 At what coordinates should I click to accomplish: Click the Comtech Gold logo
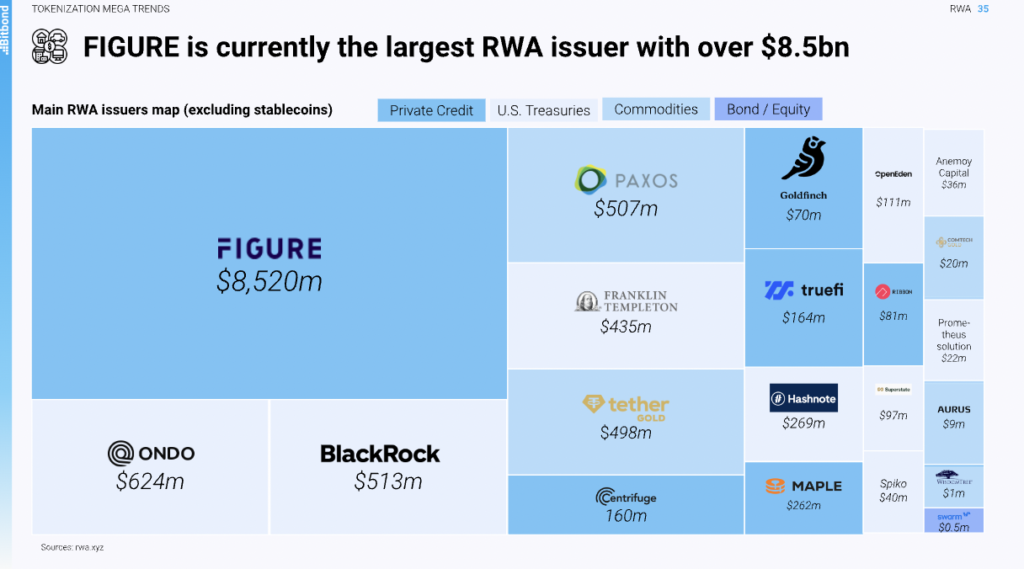[953, 242]
